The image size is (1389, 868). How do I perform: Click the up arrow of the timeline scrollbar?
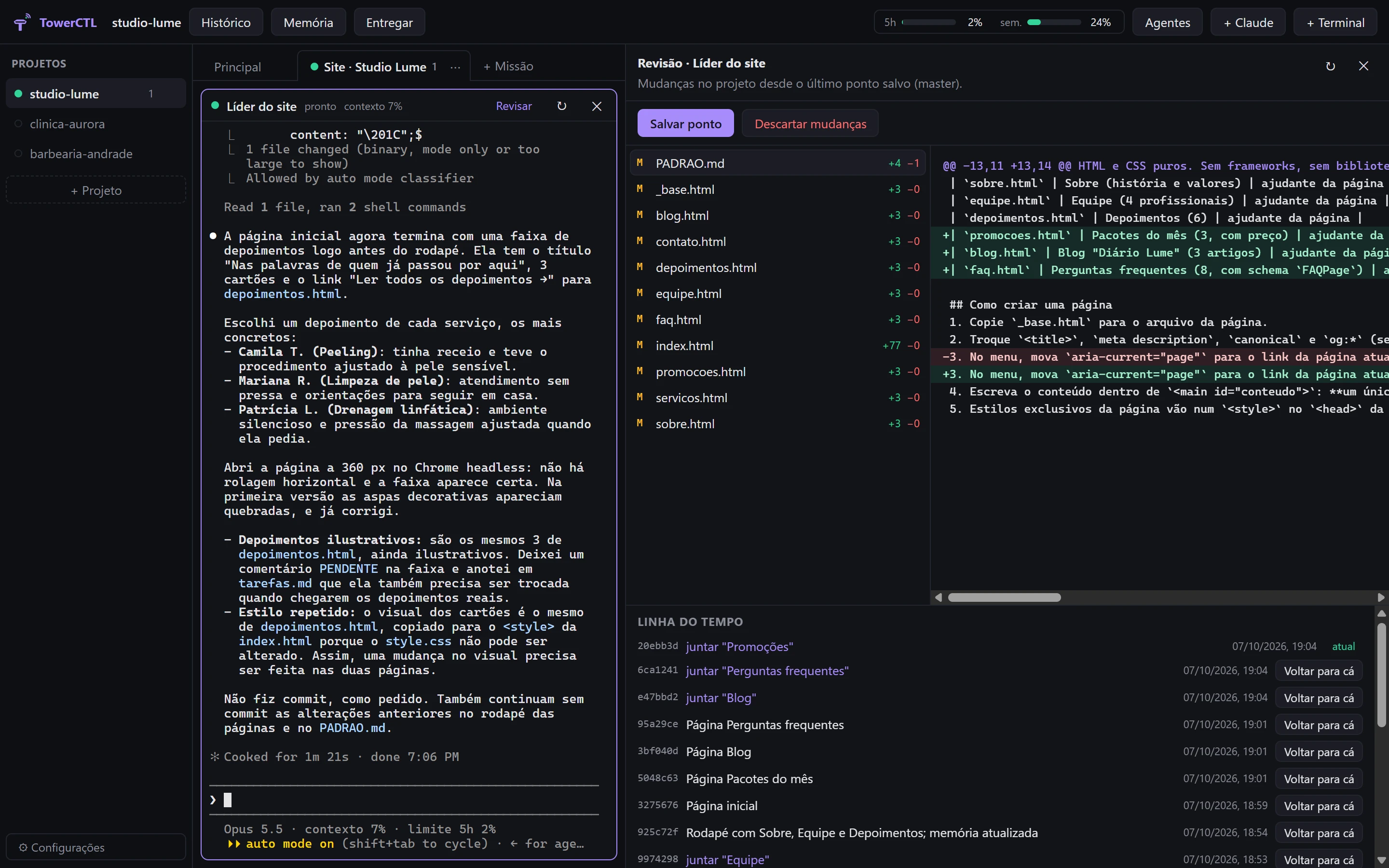(1381, 613)
